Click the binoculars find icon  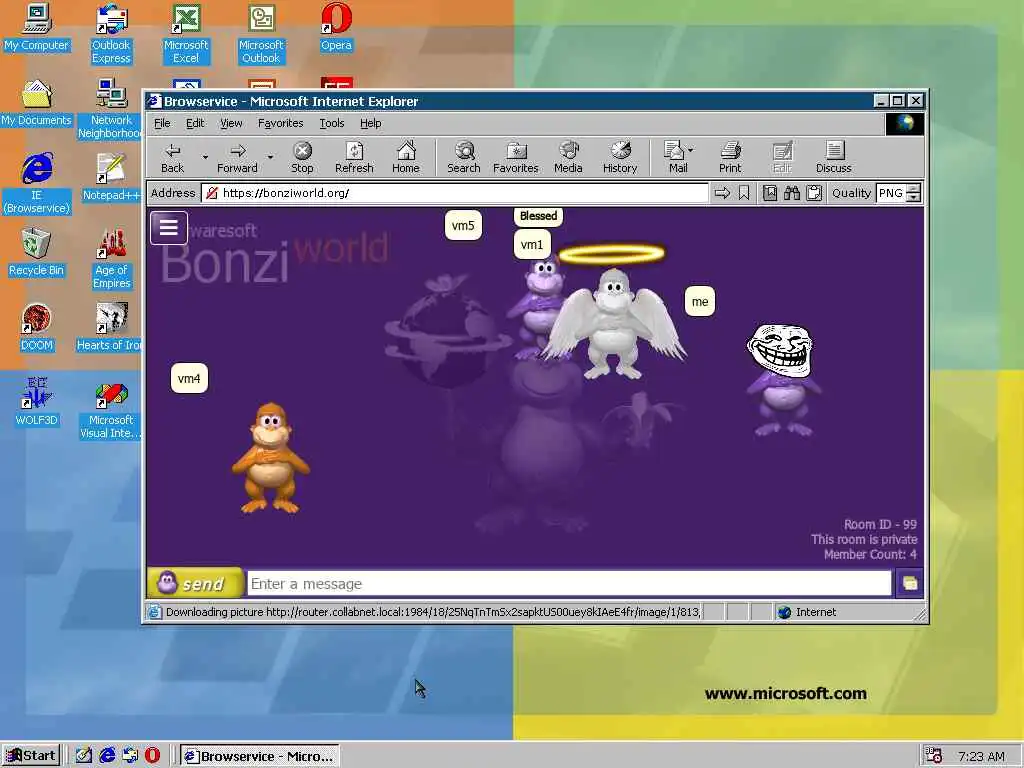792,193
